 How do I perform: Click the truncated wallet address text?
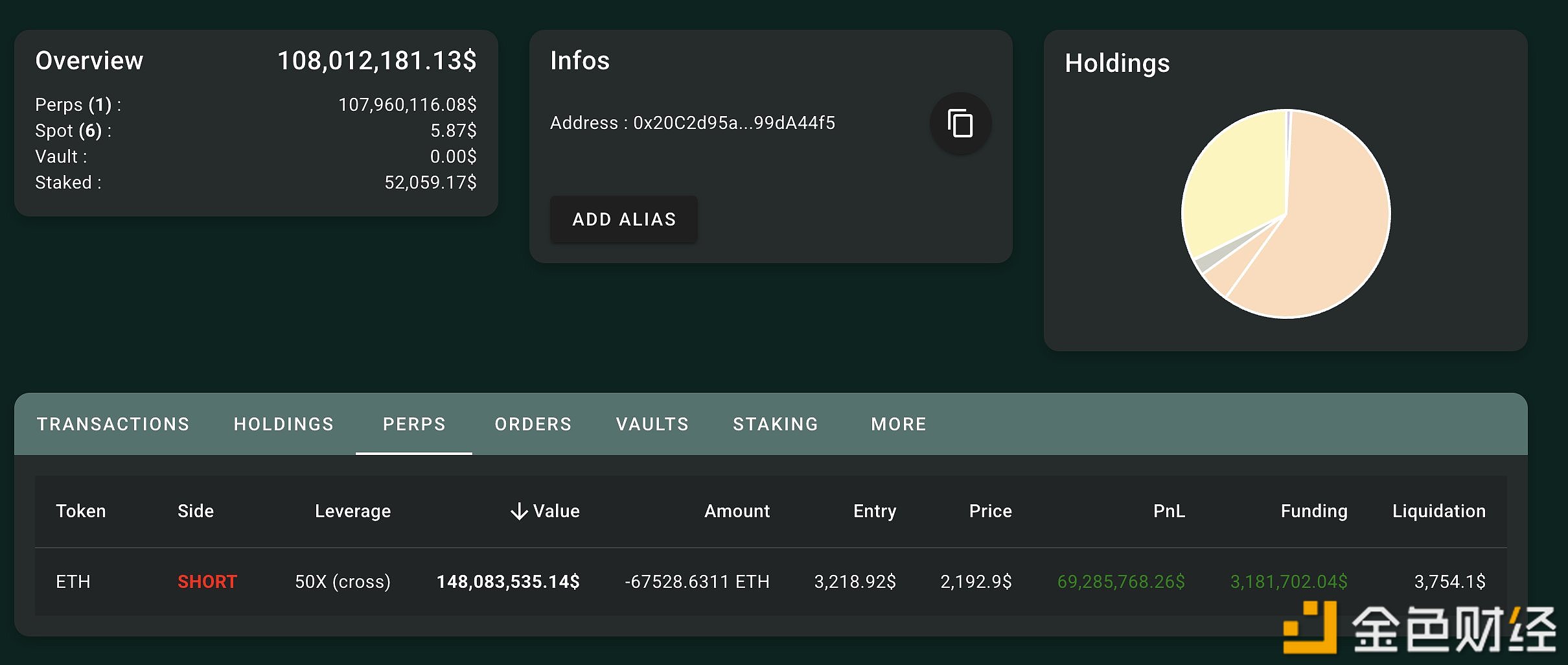tap(733, 123)
